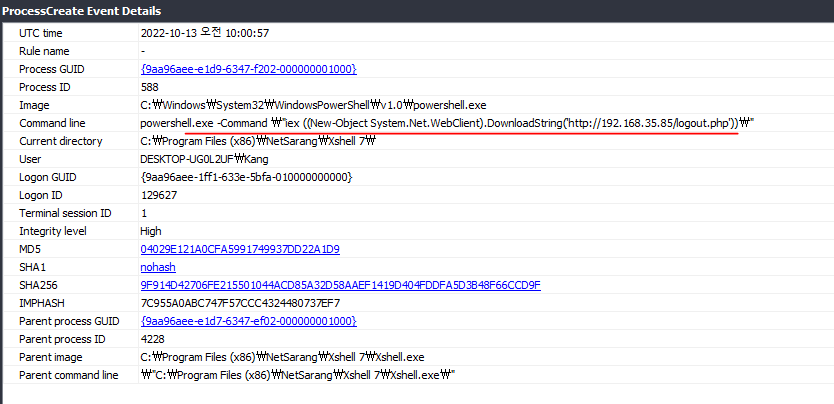
Task: Select the IMPHASH value 7C955A0ABC747F57
Action: coord(240,304)
